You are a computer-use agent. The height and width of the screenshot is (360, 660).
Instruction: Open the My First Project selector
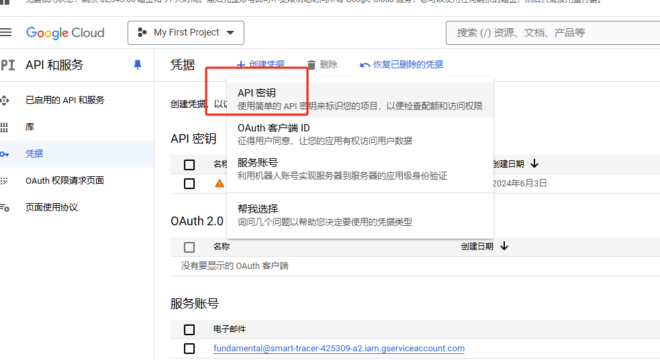(186, 33)
